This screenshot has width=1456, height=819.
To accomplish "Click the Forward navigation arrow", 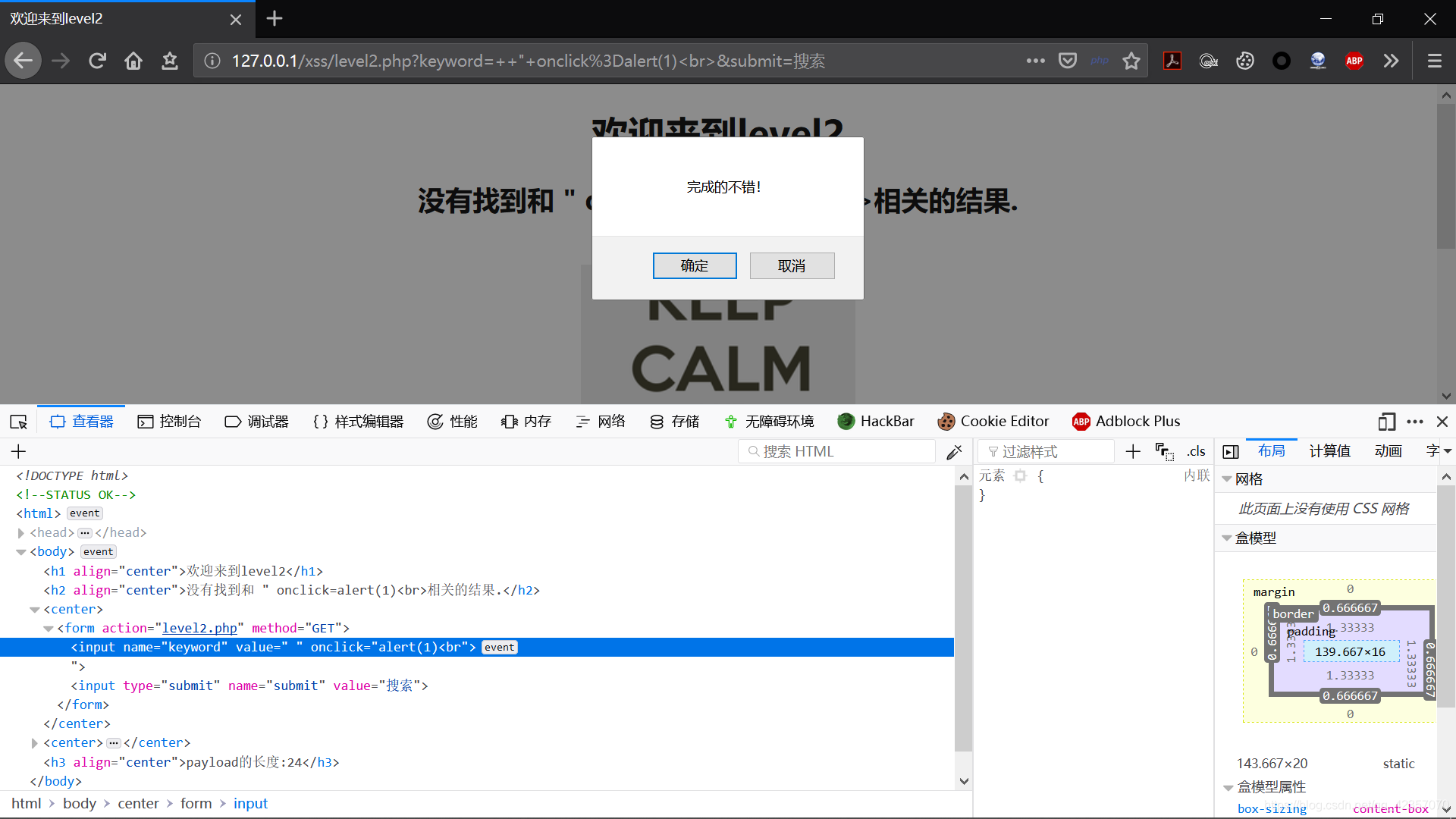I will tap(61, 61).
